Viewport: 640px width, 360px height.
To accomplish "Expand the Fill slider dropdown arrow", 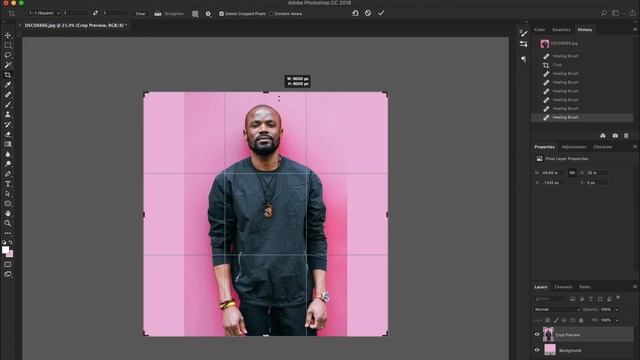I will pyautogui.click(x=617, y=320).
